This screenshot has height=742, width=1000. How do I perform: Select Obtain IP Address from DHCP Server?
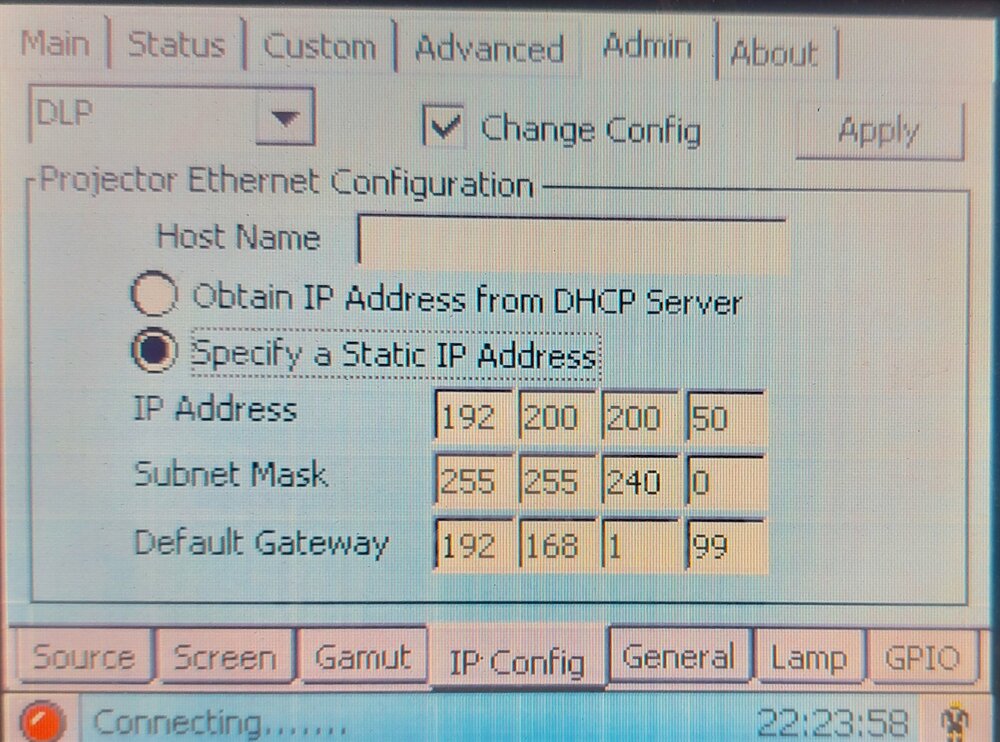[154, 294]
